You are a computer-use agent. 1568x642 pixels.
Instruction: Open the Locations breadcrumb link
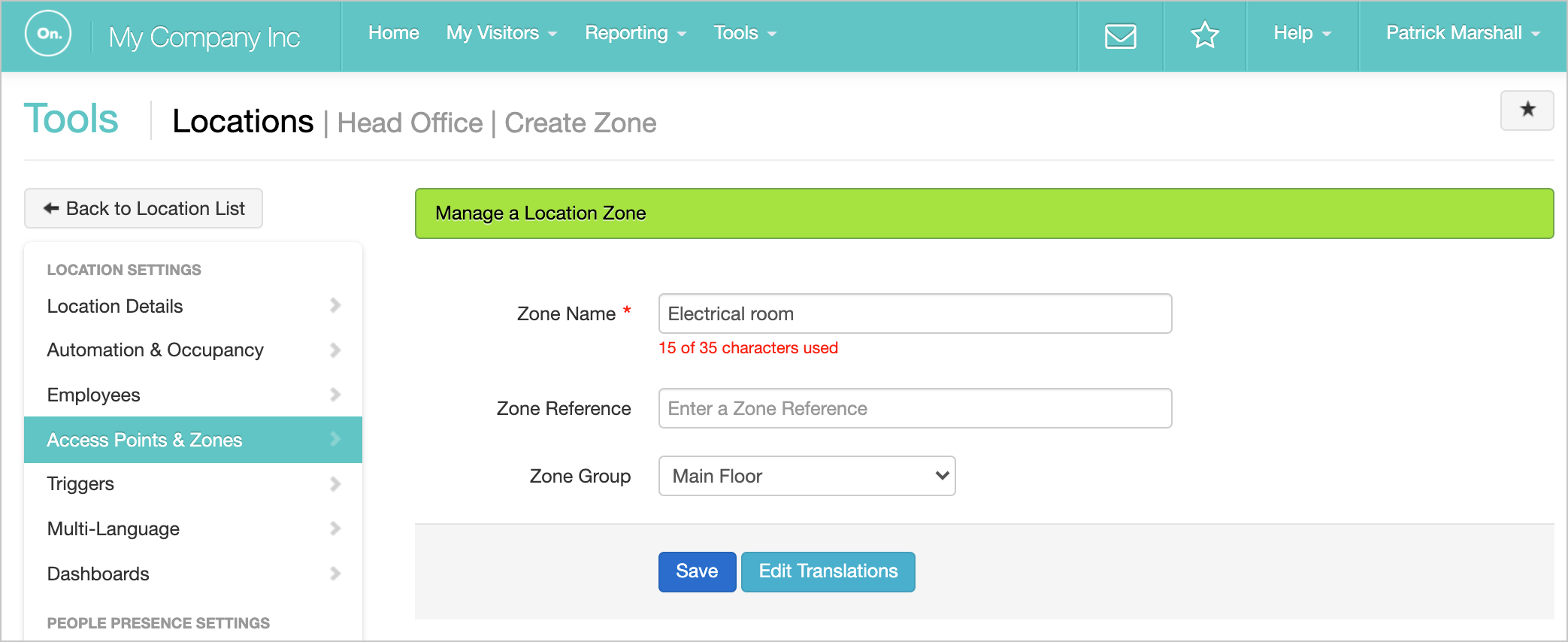coord(244,121)
